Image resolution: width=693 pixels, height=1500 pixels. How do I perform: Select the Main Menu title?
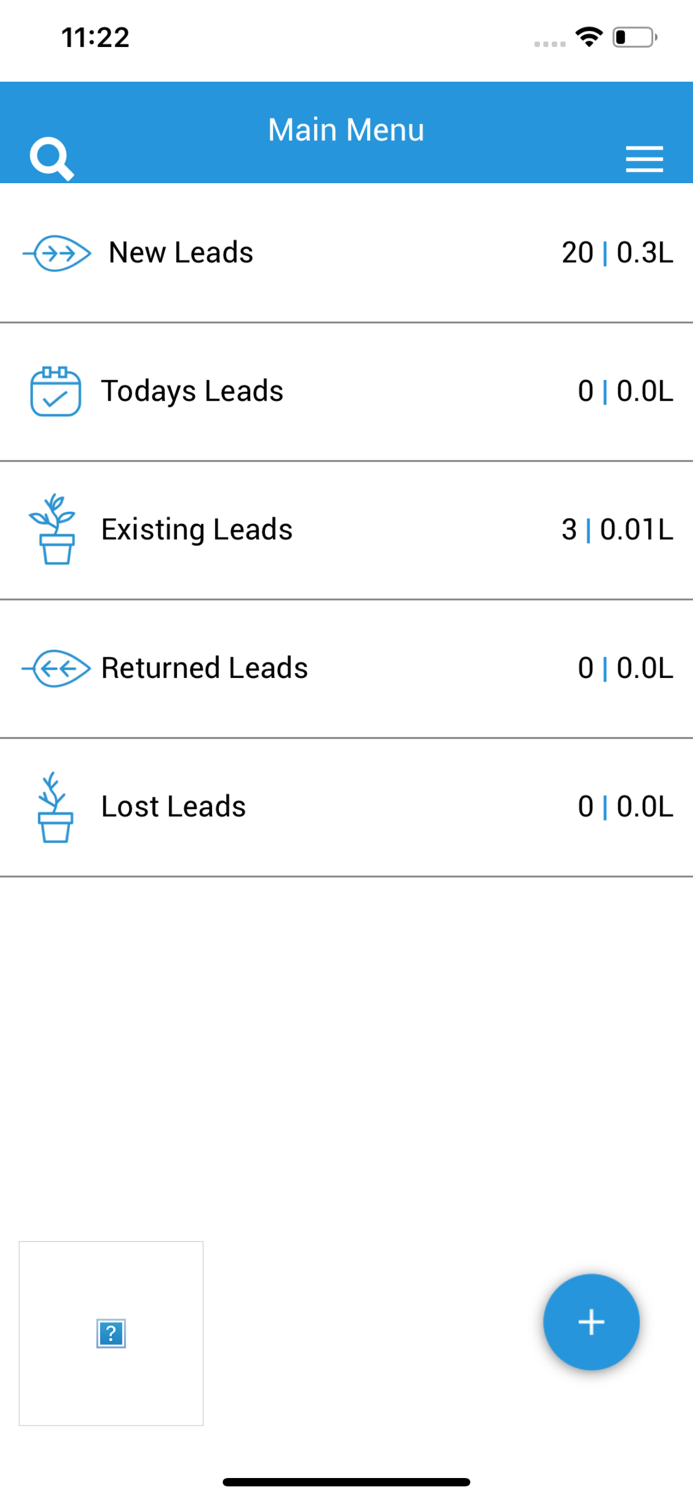tap(345, 130)
